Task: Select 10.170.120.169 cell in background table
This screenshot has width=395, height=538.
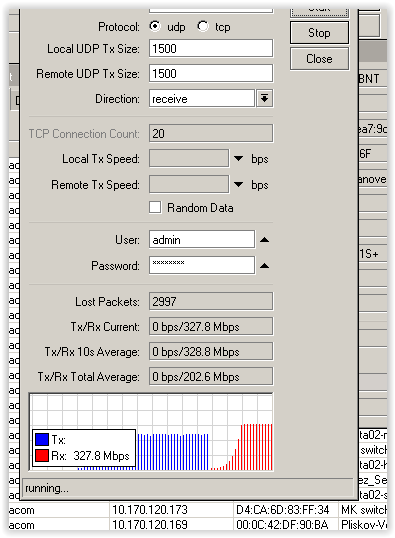Action: point(172,525)
